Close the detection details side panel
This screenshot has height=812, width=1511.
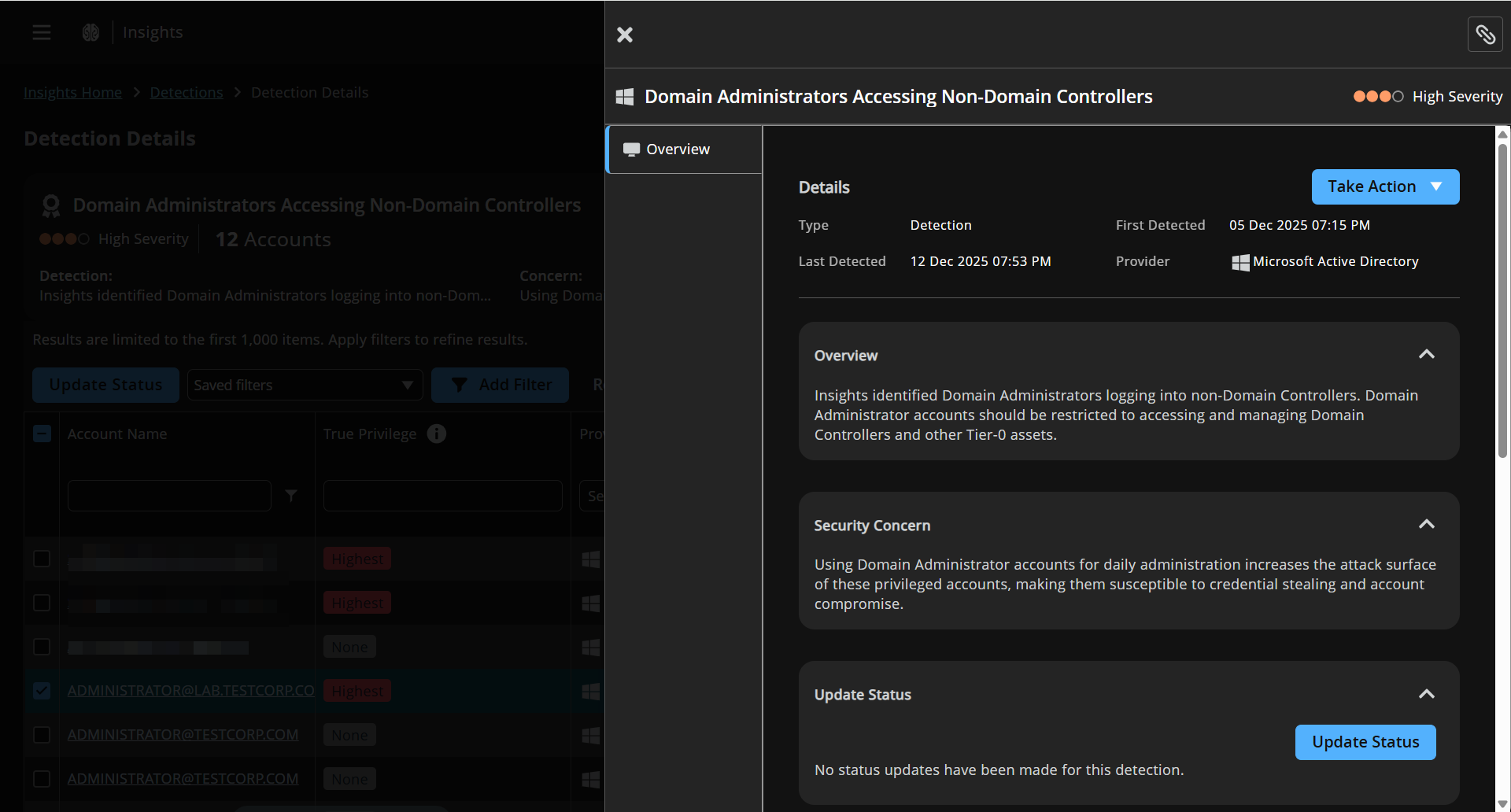625,35
